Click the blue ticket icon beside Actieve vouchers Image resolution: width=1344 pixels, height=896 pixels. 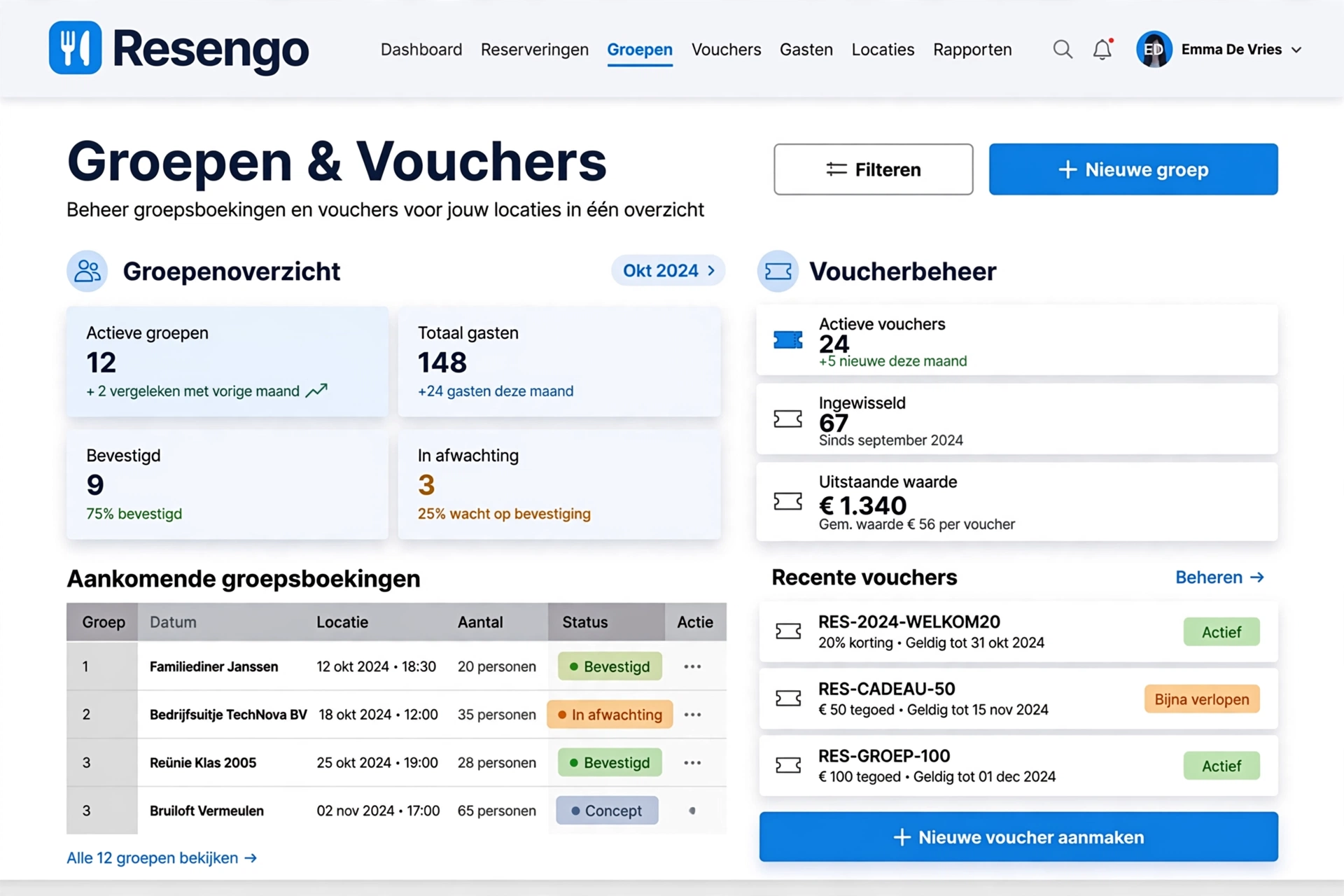click(x=787, y=340)
